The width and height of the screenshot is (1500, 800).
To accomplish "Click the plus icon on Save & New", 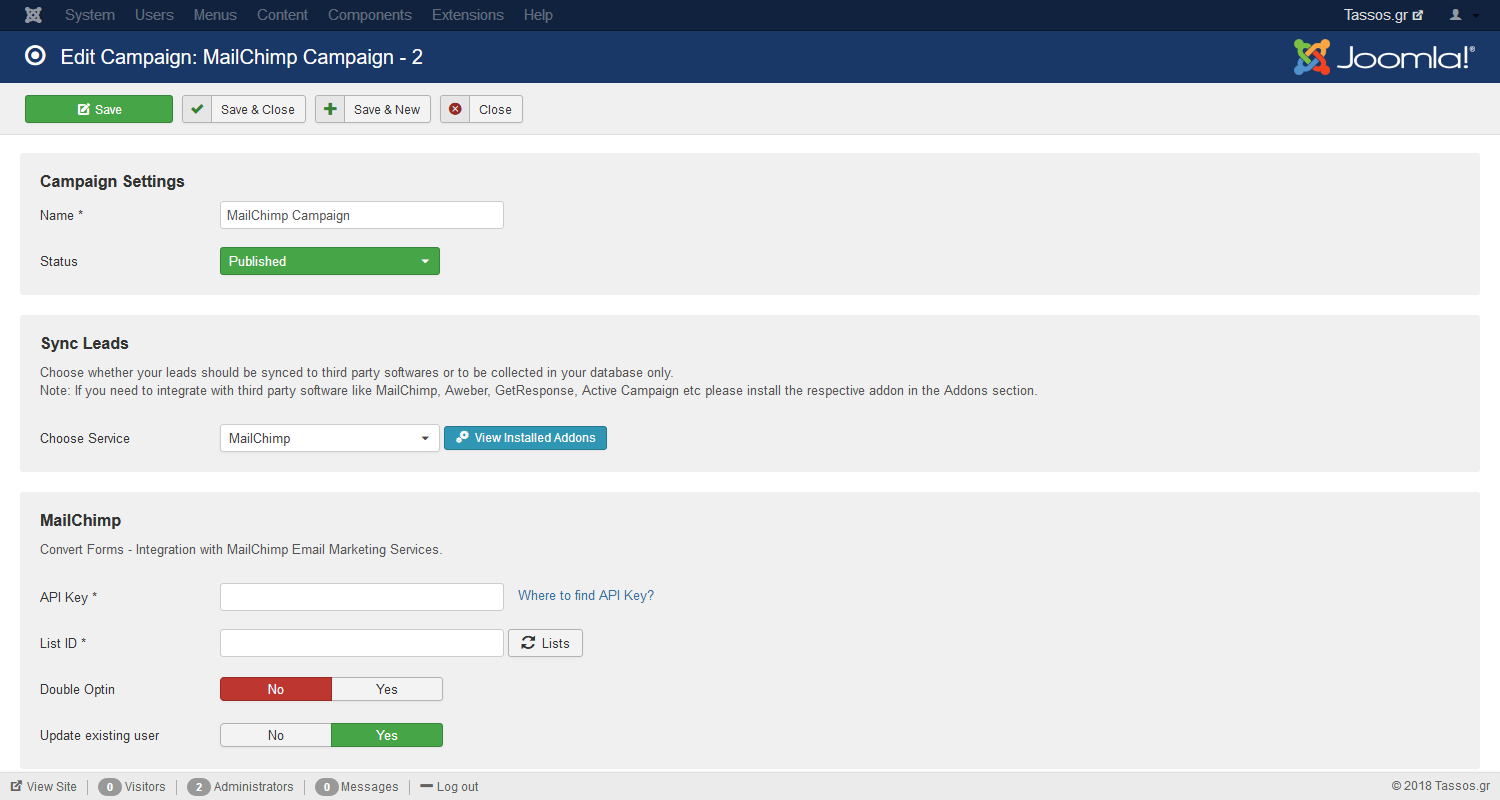I will (330, 109).
